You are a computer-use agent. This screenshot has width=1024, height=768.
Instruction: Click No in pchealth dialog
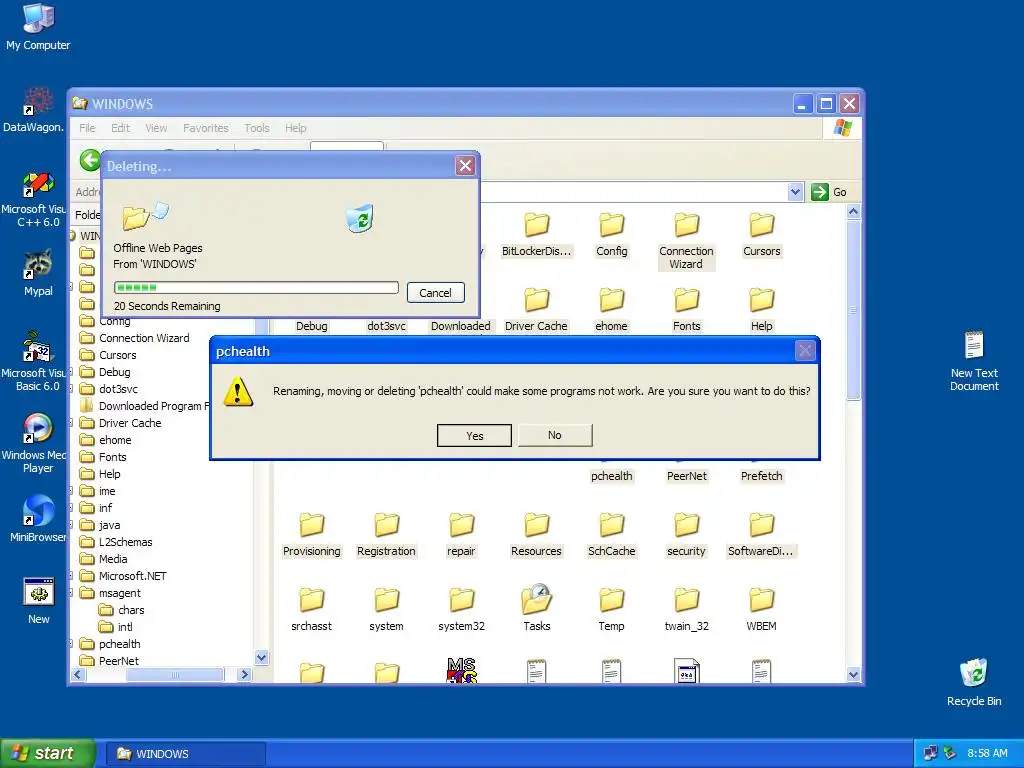pos(555,435)
